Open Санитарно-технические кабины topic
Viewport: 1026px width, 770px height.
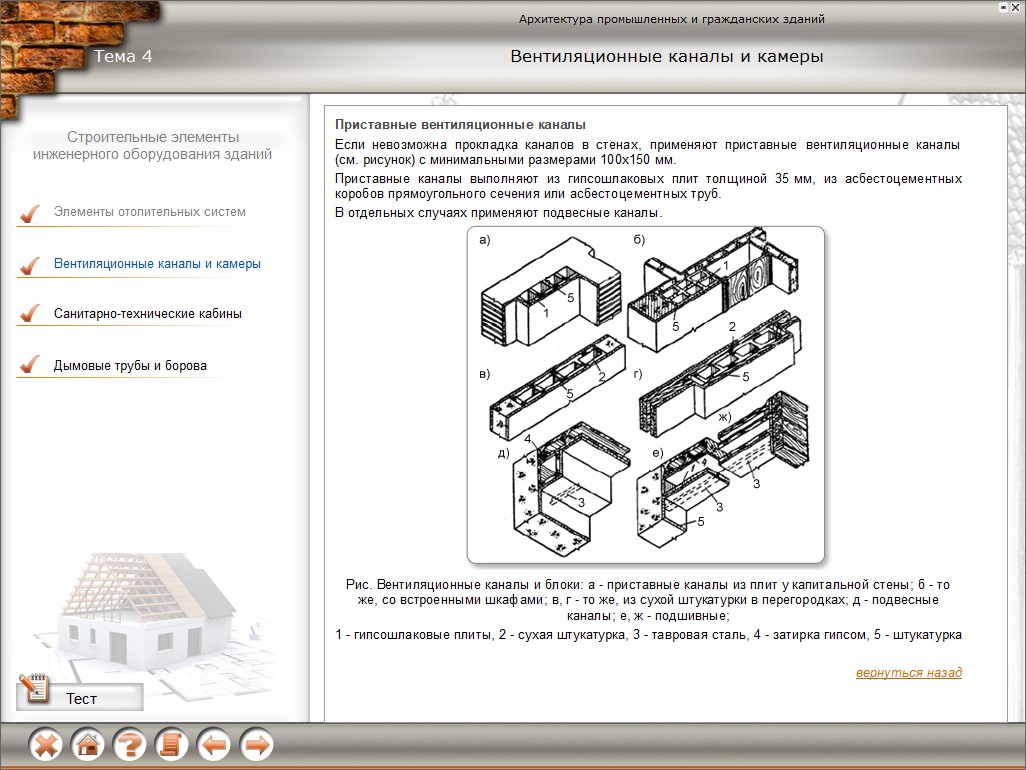pos(147,314)
